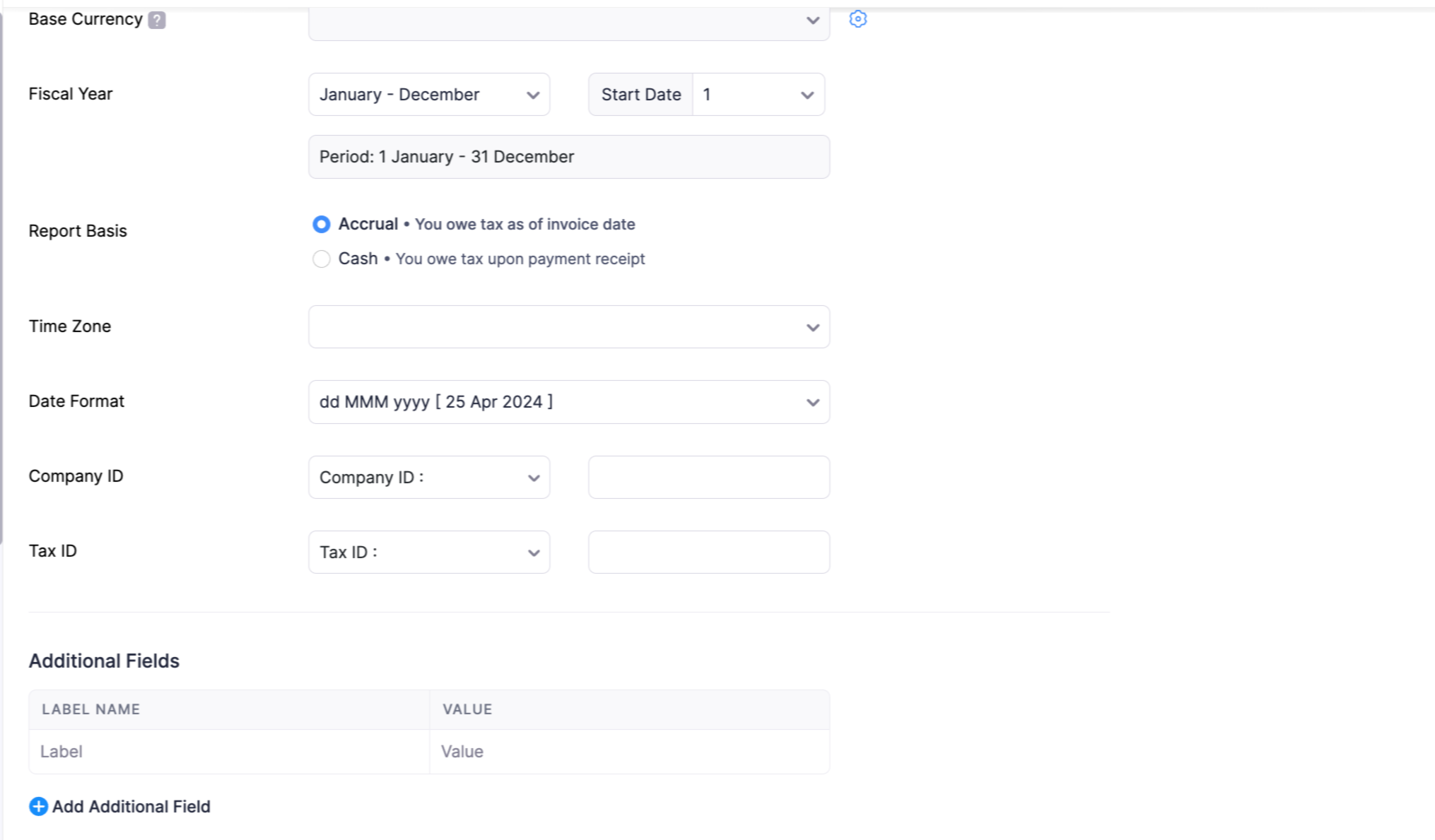Expand the Time Zone dropdown
This screenshot has height=840, width=1435.
568,326
